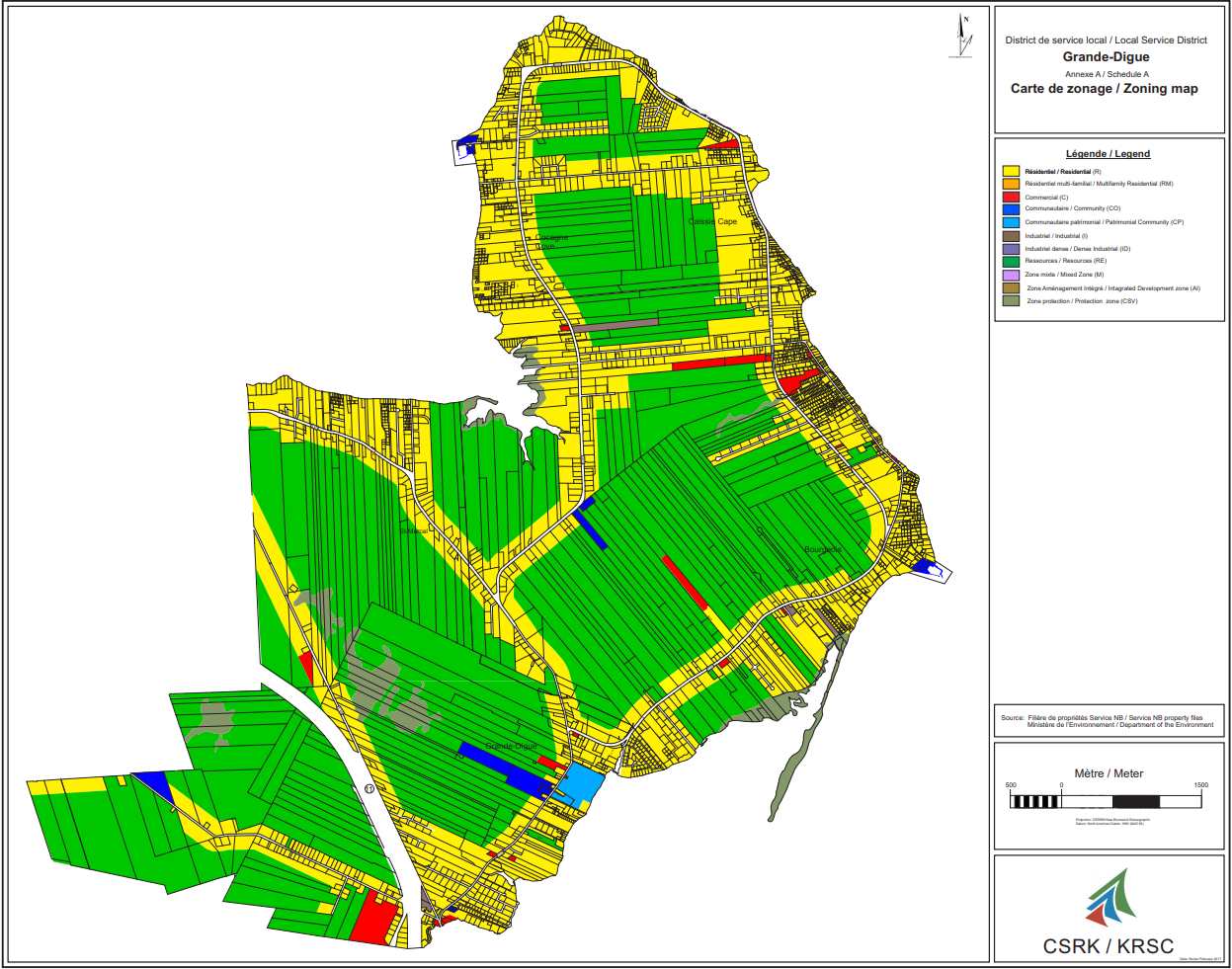Pick the light blue Patrimonial Community swatch
This screenshot has height=969, width=1232.
point(1011,222)
